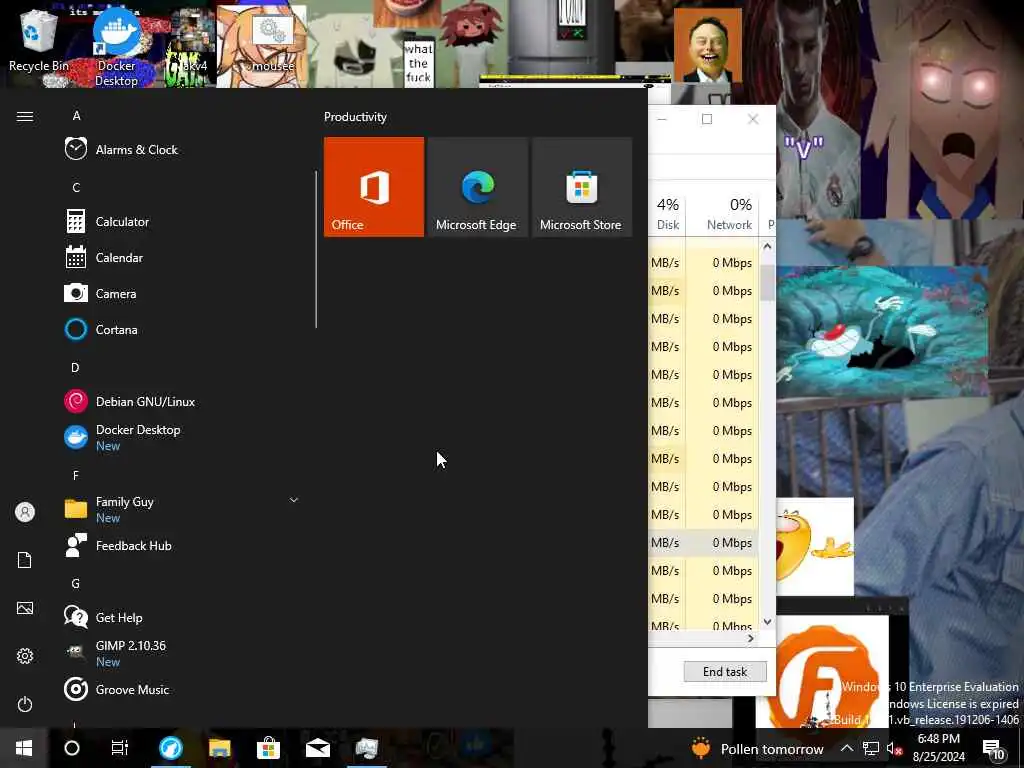
Task: Jump via letter D header
Action: tap(75, 367)
